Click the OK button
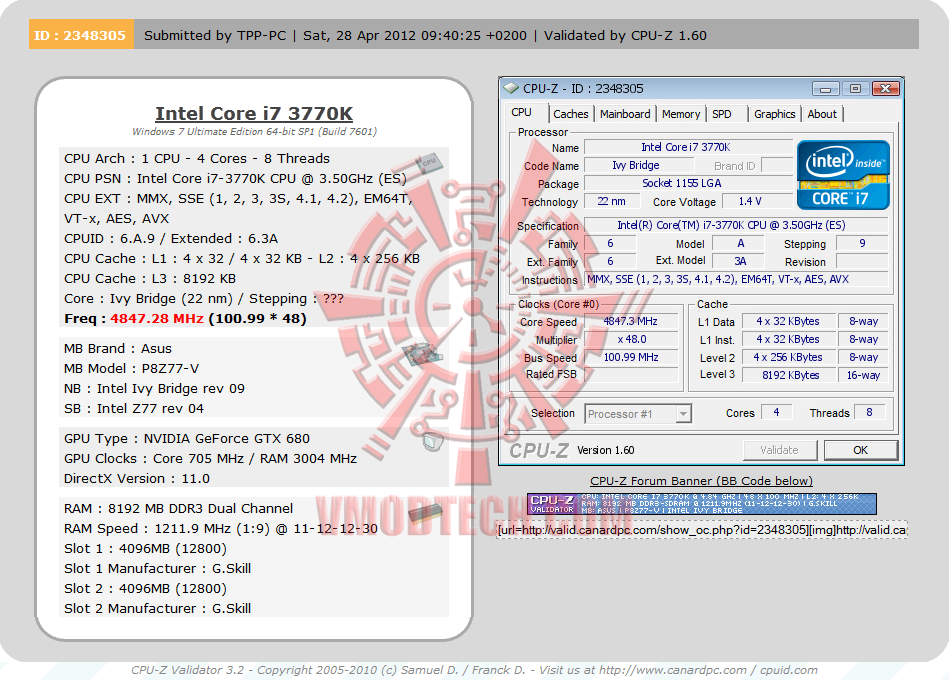Image resolution: width=949 pixels, height=680 pixels. coord(860,450)
